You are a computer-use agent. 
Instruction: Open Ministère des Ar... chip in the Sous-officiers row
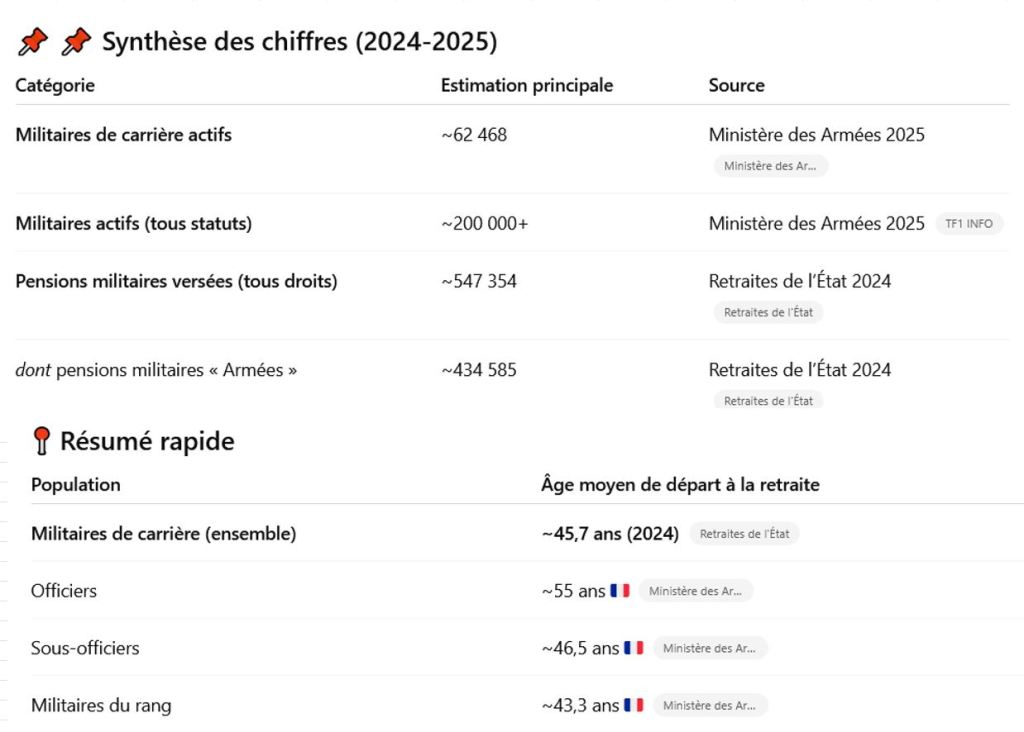[x=709, y=648]
